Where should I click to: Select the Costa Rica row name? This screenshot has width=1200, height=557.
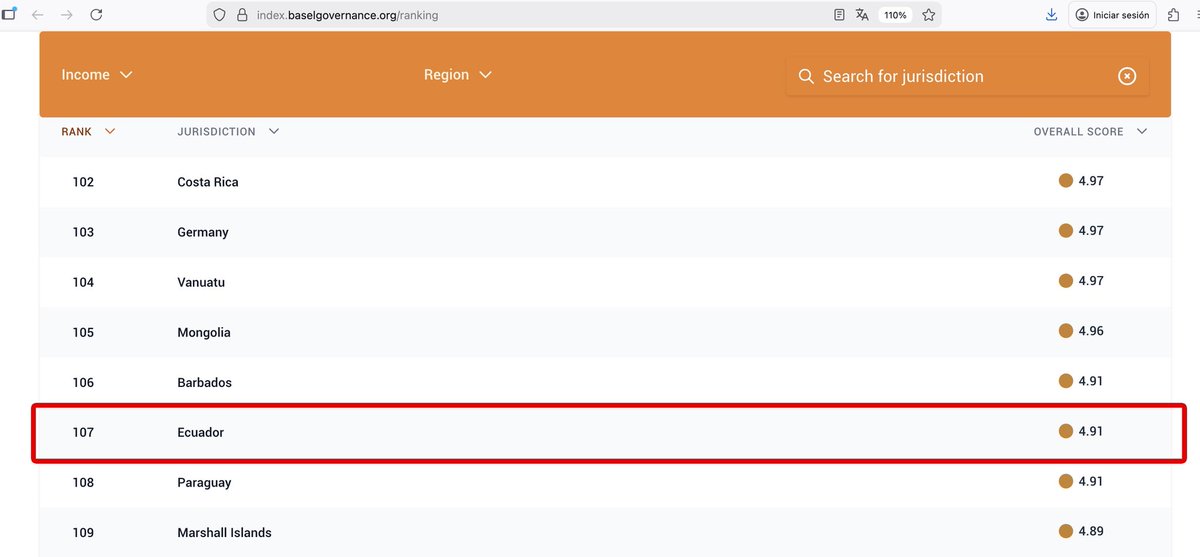[x=208, y=182]
